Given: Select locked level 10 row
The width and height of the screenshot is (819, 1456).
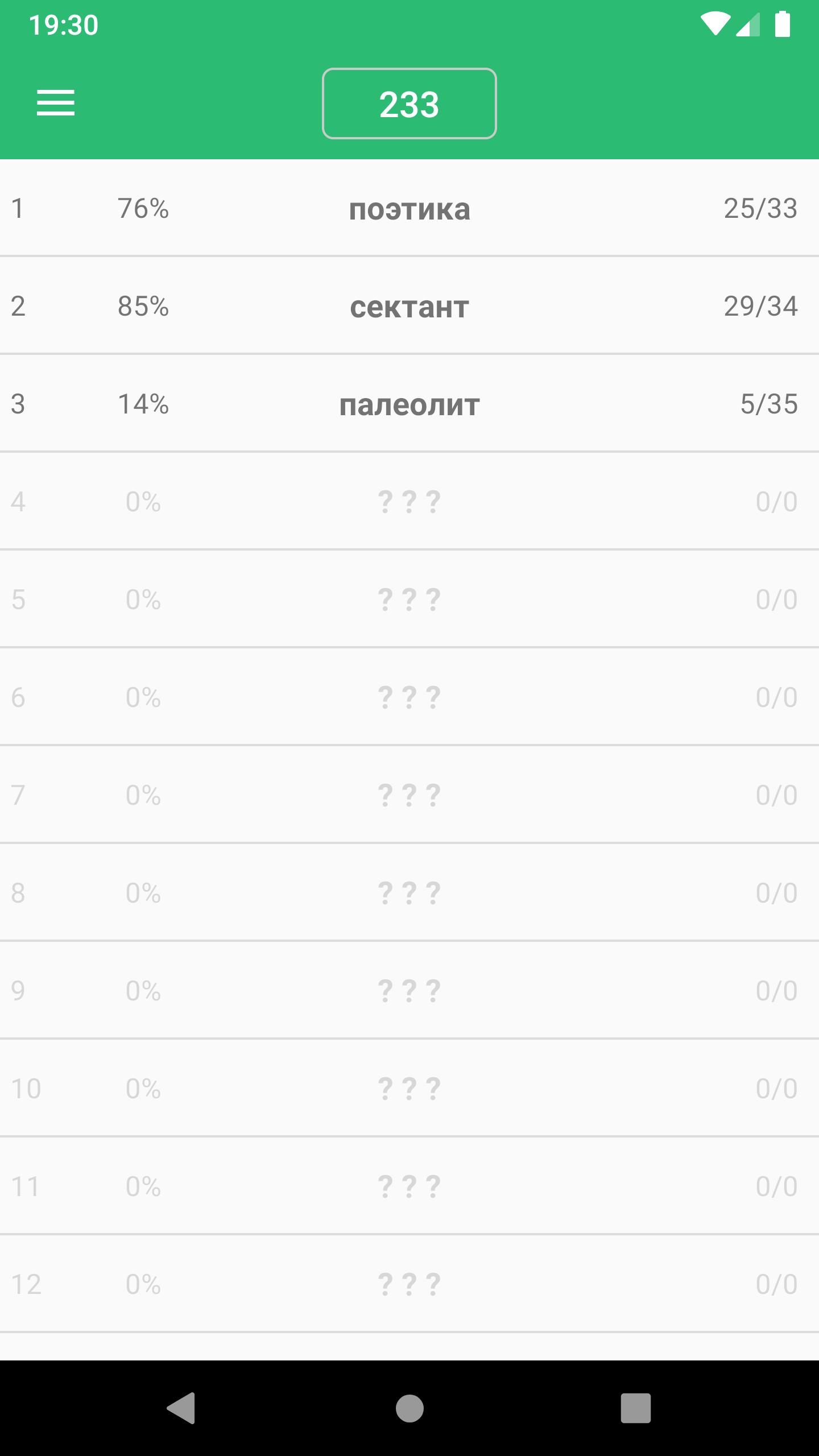Looking at the screenshot, I should click(x=409, y=1089).
